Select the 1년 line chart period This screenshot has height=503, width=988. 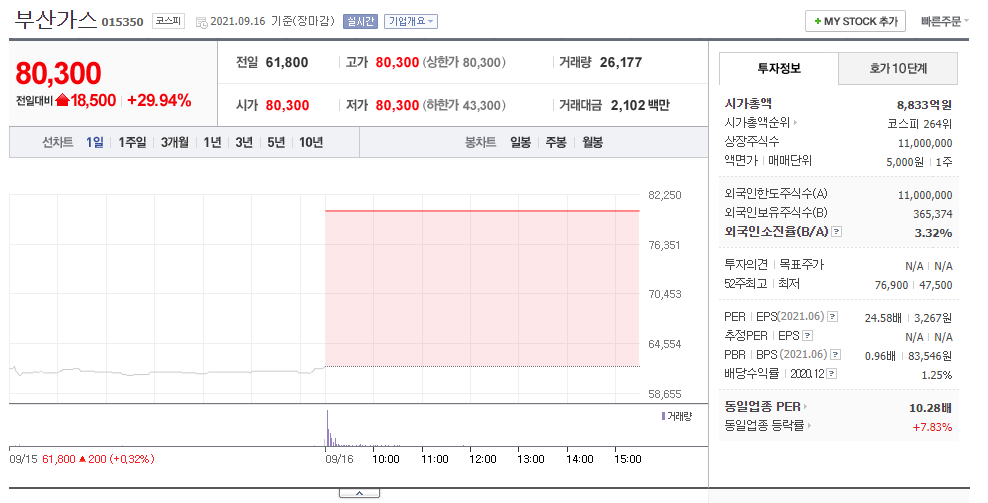coord(212,142)
